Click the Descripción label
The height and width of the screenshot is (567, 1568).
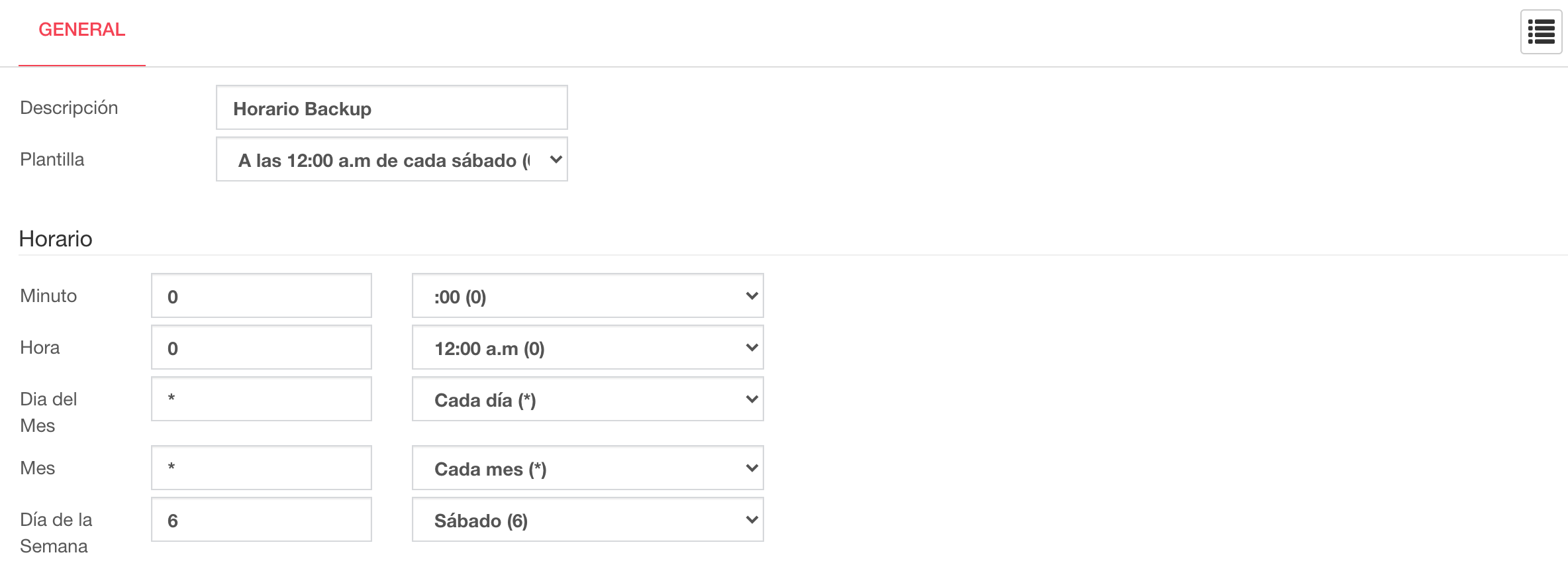69,107
